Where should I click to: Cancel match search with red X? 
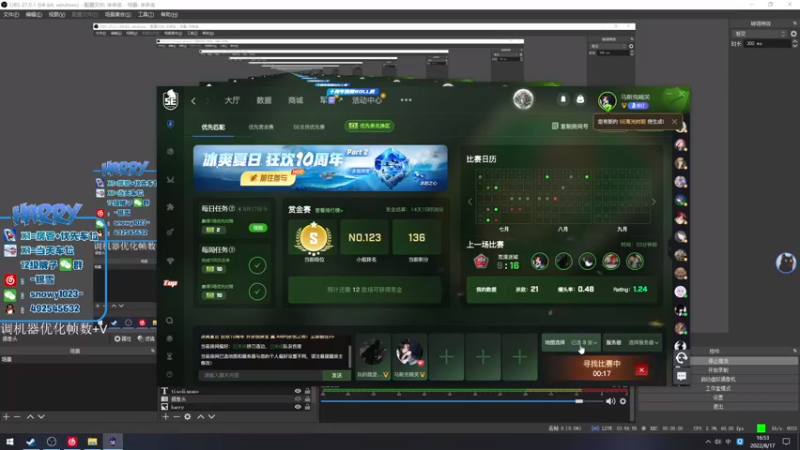coord(641,370)
